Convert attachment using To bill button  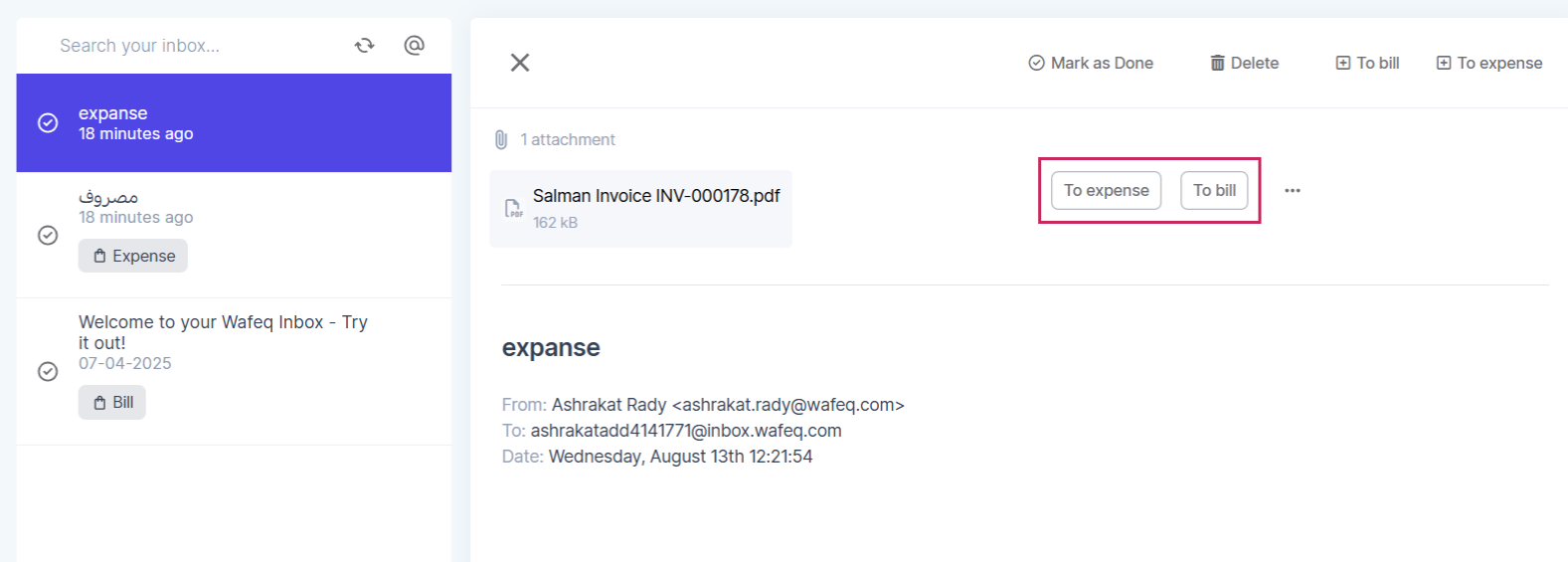[1214, 190]
